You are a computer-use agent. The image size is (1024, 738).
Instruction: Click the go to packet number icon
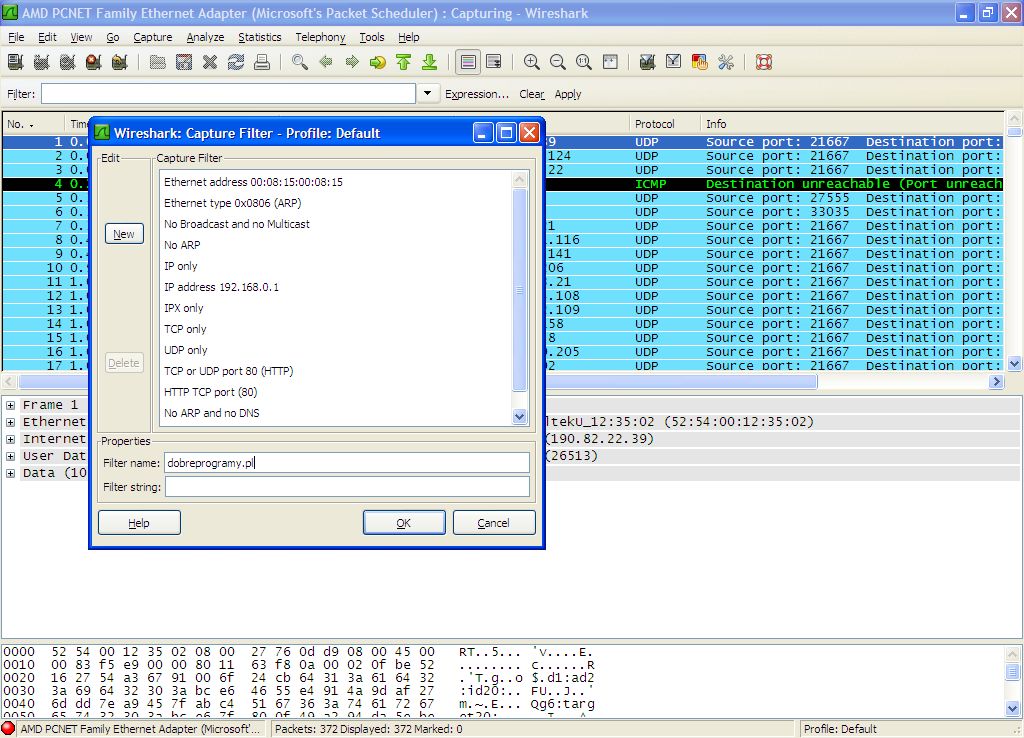tap(377, 62)
